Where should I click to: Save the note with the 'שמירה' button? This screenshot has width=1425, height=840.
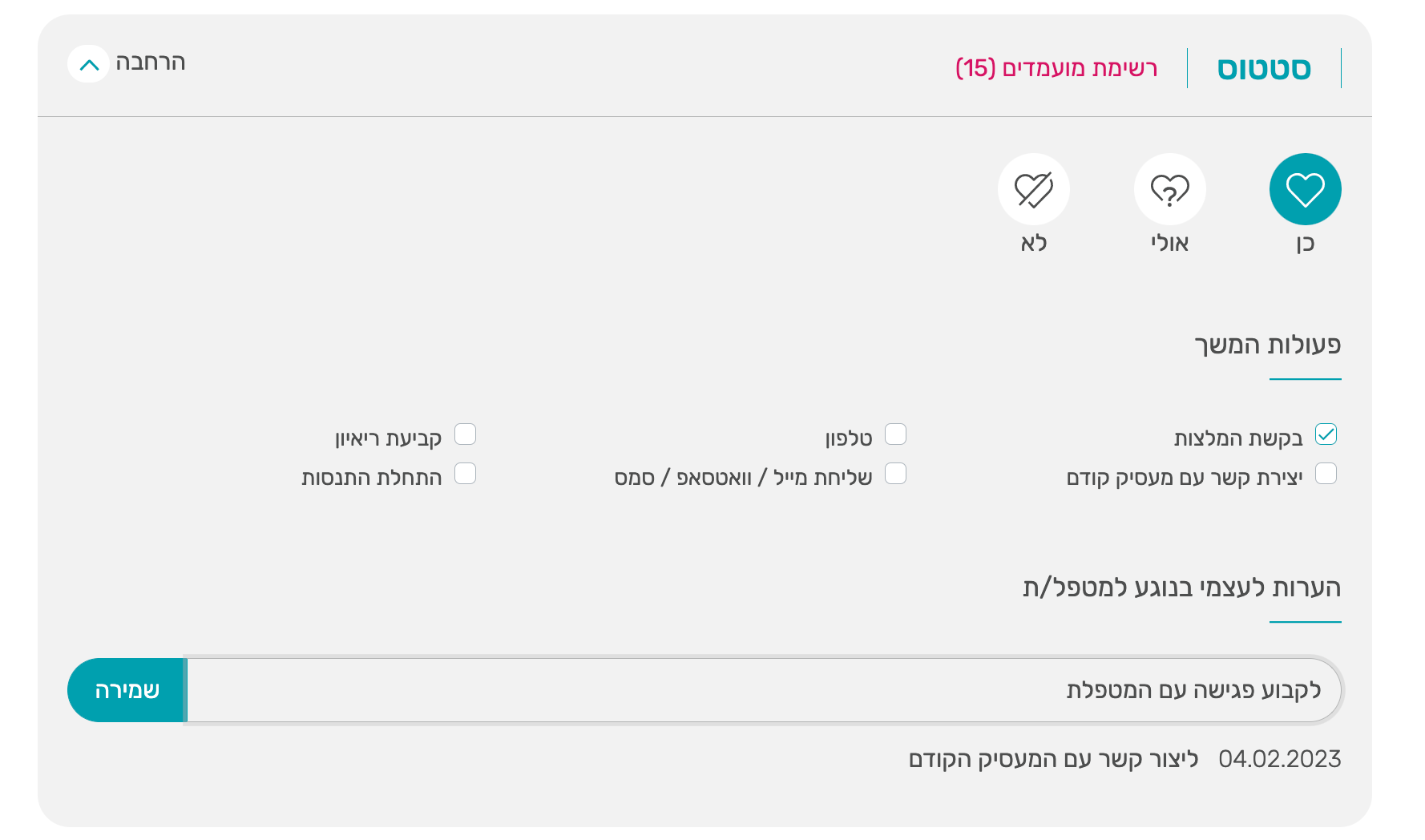tap(127, 690)
